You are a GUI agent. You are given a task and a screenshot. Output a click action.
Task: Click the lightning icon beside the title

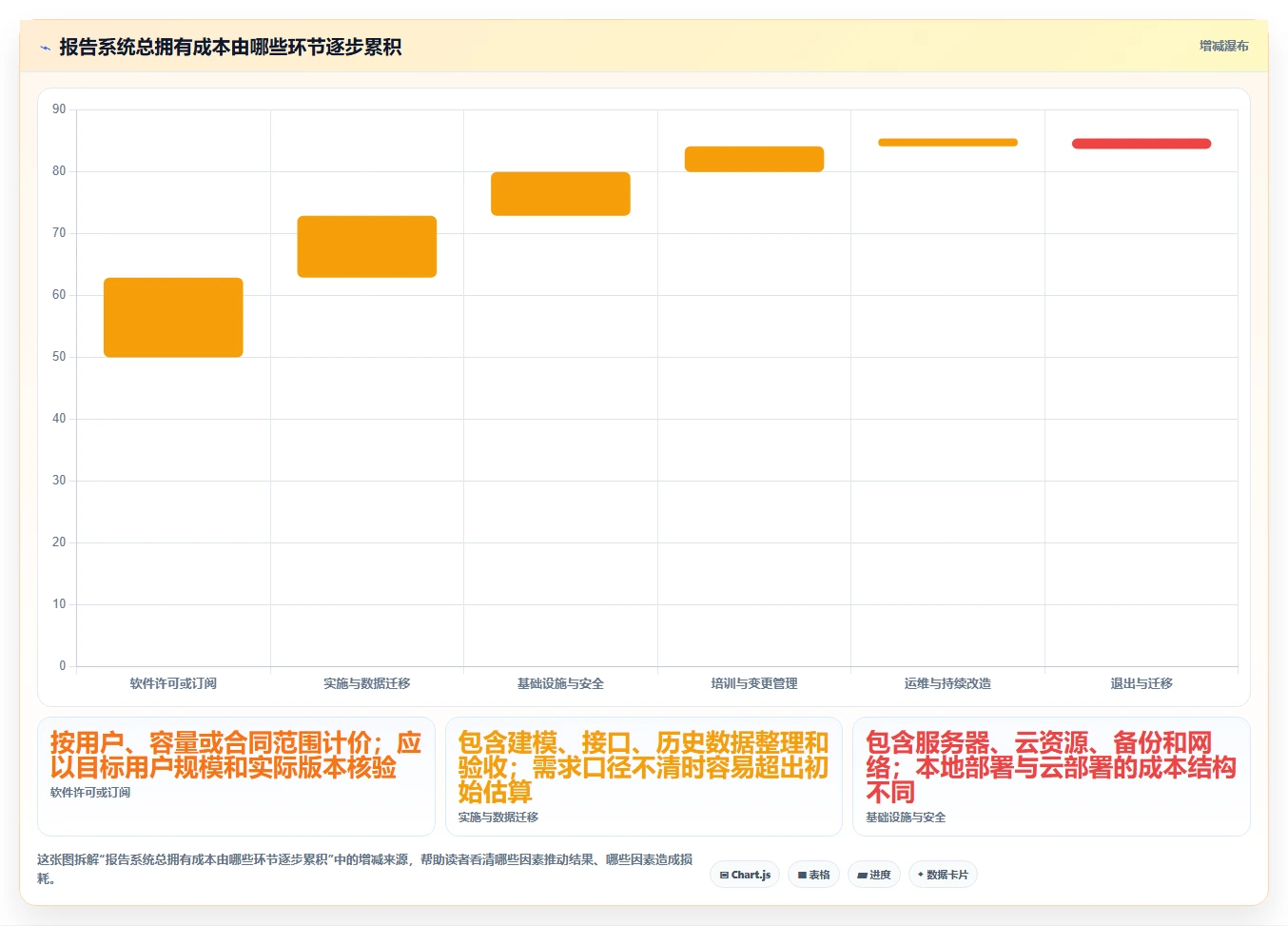[x=45, y=48]
